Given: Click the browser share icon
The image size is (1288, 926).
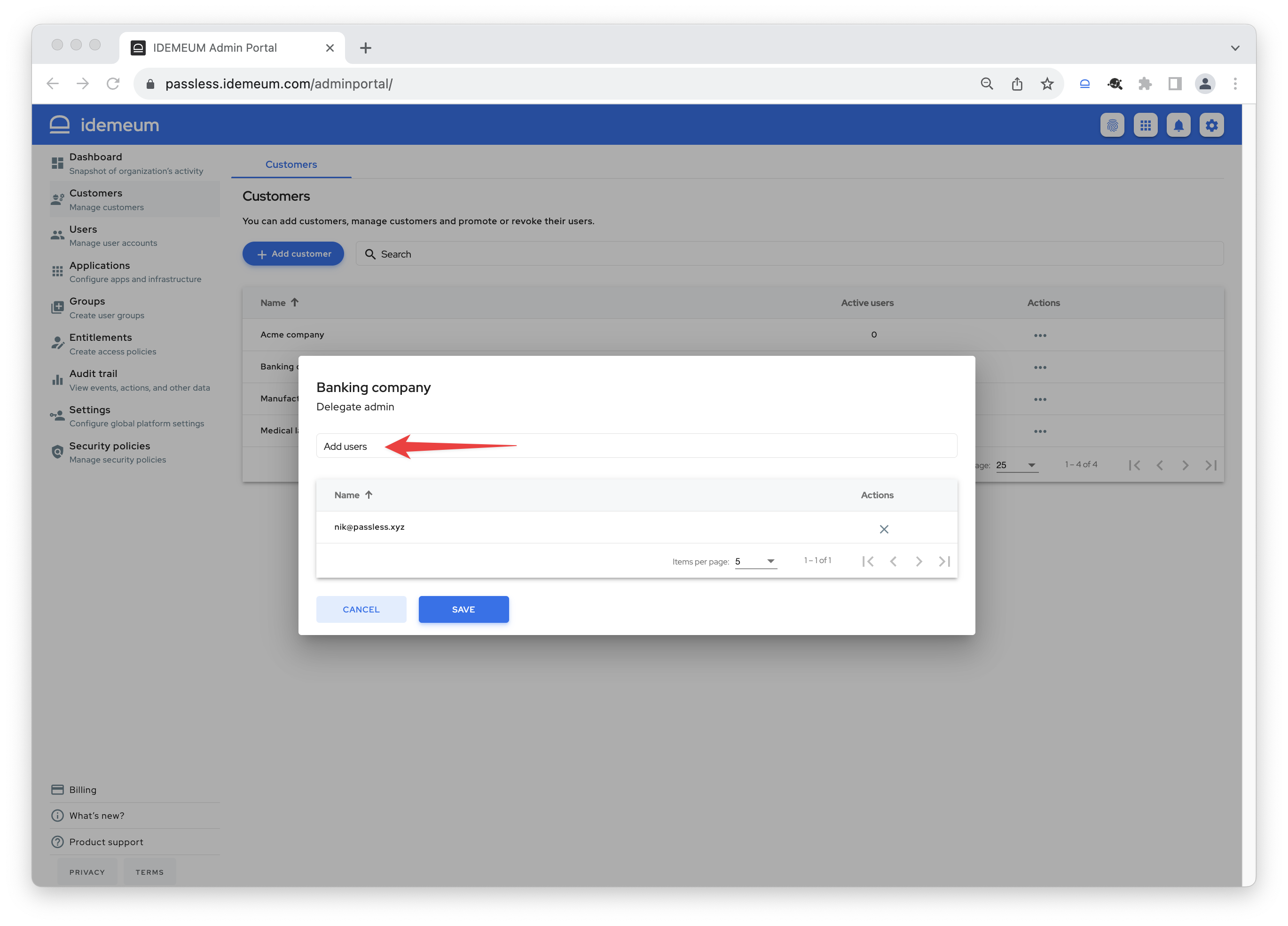Looking at the screenshot, I should 1017,84.
